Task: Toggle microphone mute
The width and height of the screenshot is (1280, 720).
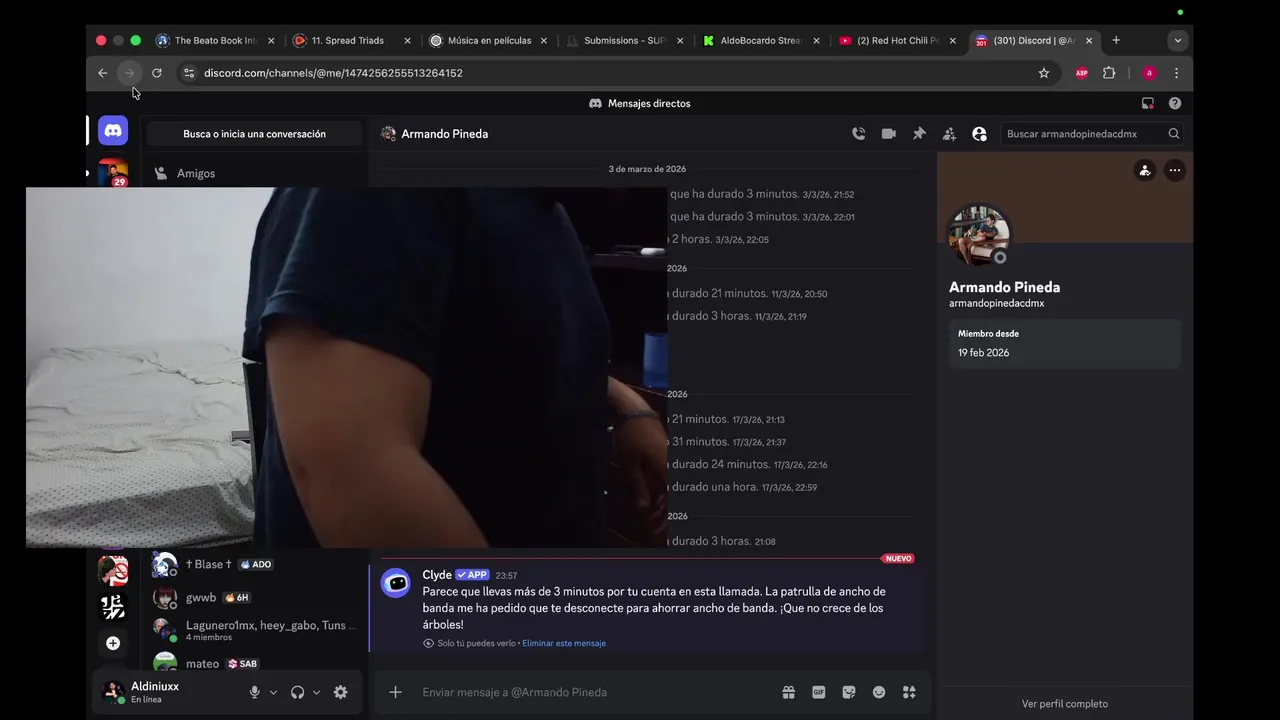Action: click(x=255, y=692)
